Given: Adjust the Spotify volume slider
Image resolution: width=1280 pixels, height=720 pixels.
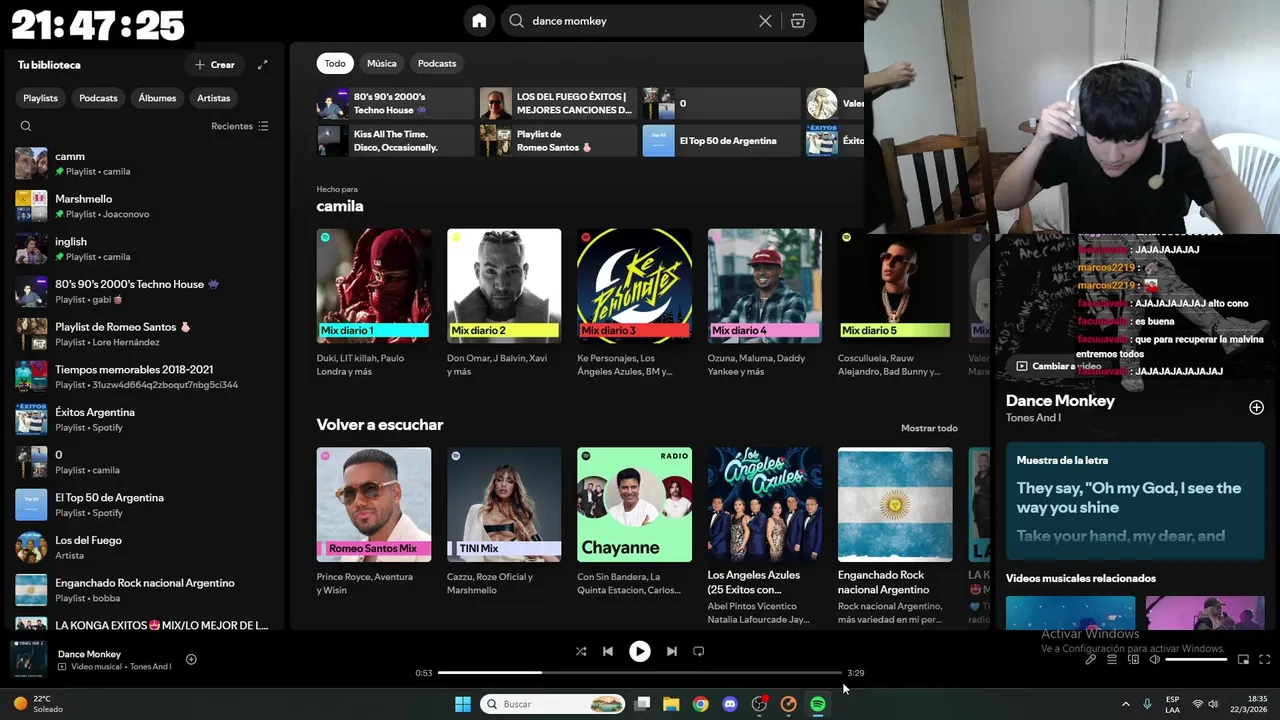Looking at the screenshot, I should click(1196, 660).
